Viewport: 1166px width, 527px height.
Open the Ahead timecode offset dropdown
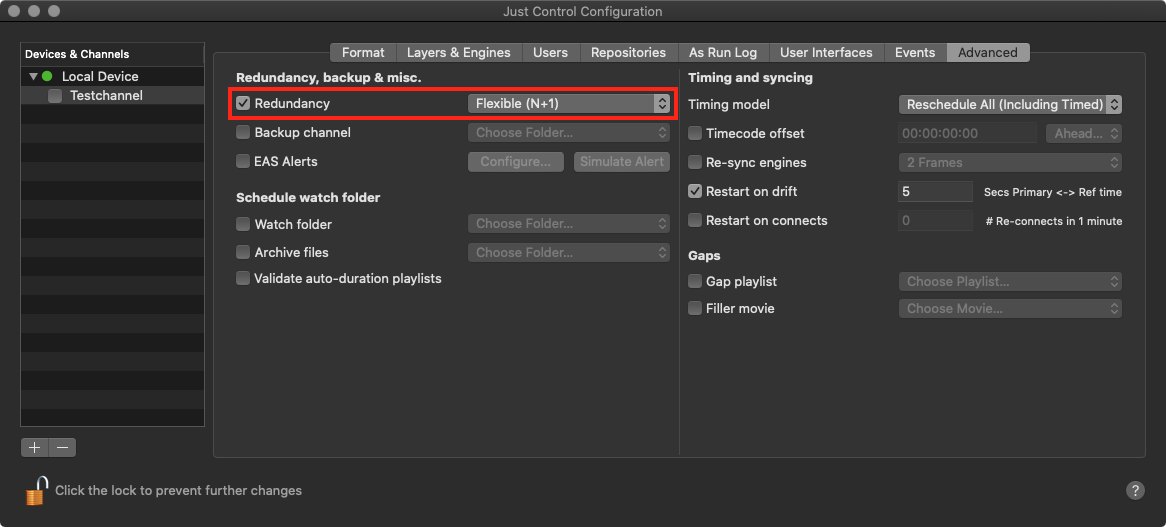tap(1083, 134)
